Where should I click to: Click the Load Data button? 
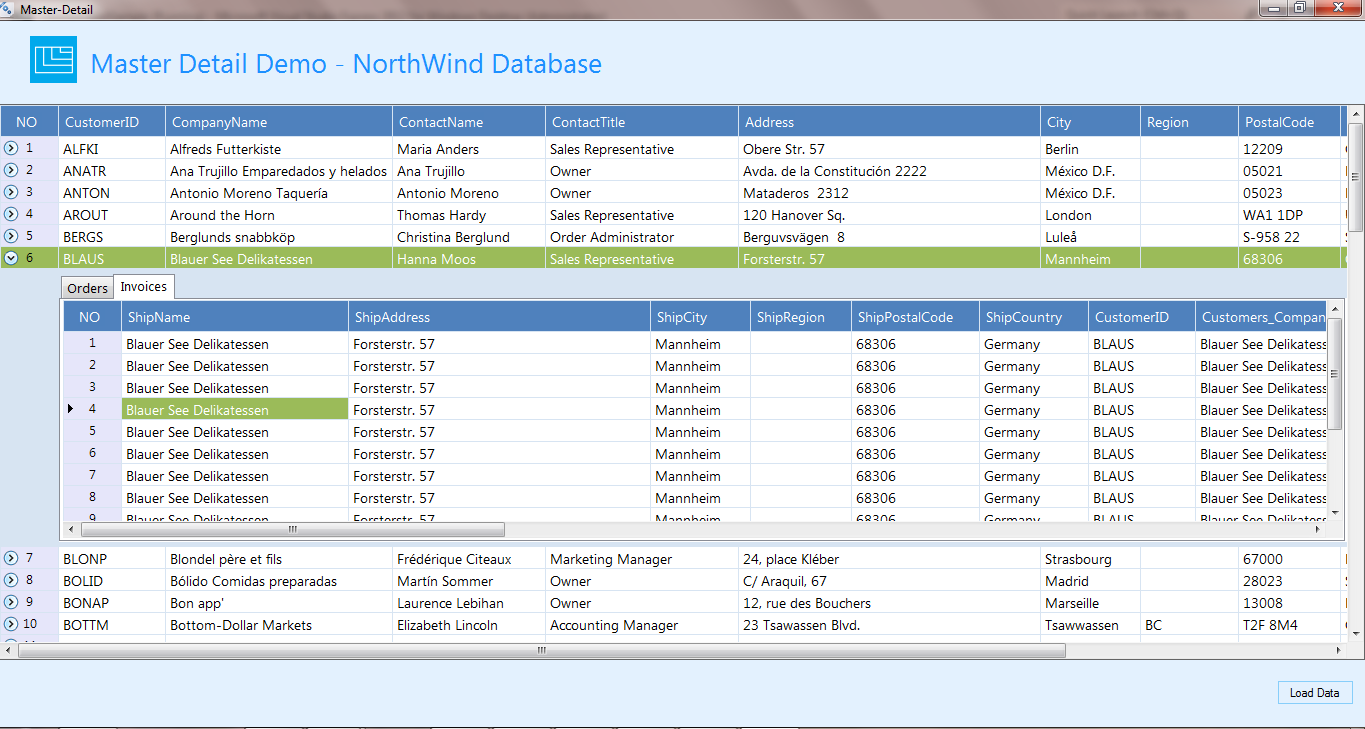pyautogui.click(x=1314, y=693)
